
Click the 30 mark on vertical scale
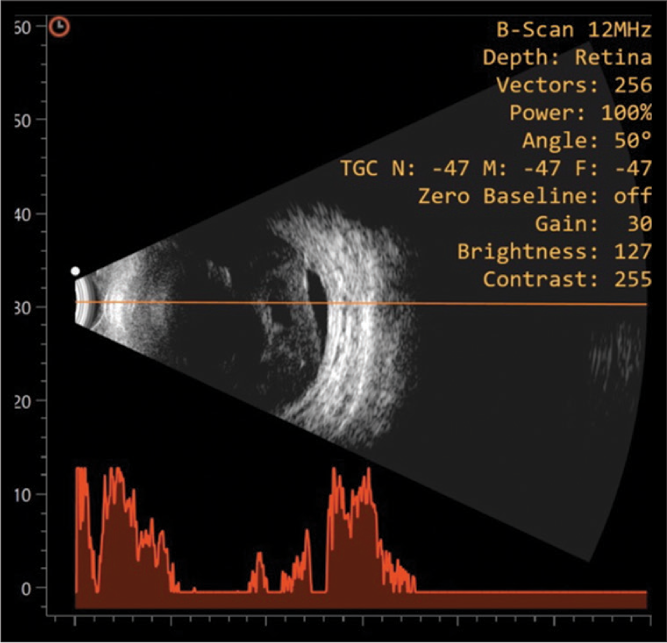click(x=23, y=308)
